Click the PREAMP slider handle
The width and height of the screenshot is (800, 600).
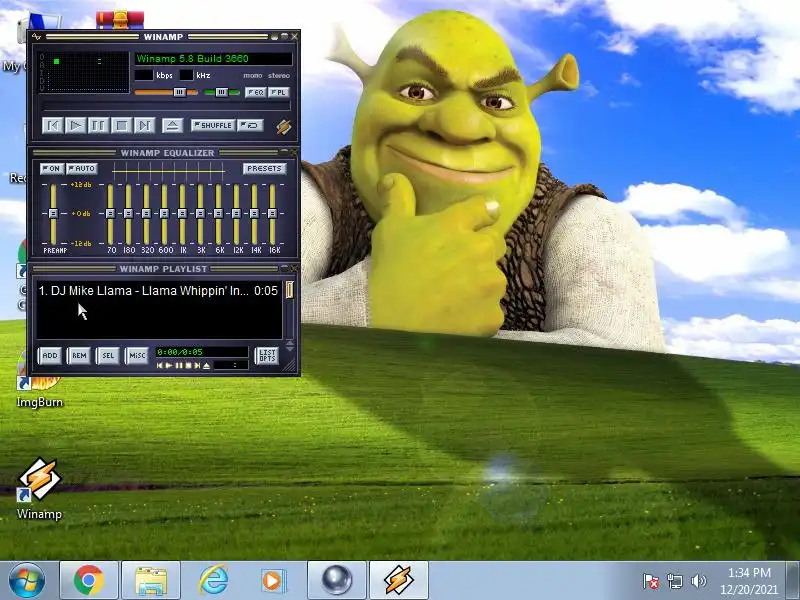pyautogui.click(x=53, y=213)
